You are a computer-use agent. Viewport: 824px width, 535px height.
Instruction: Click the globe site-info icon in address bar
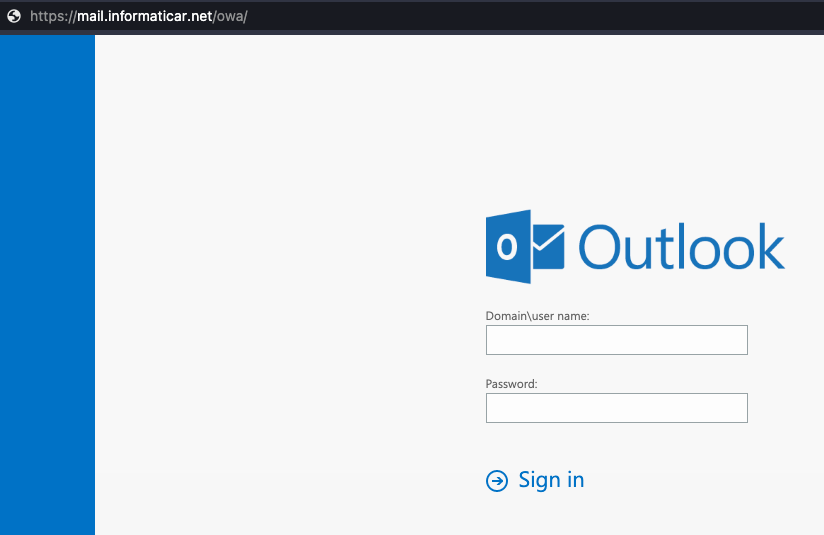[14, 16]
